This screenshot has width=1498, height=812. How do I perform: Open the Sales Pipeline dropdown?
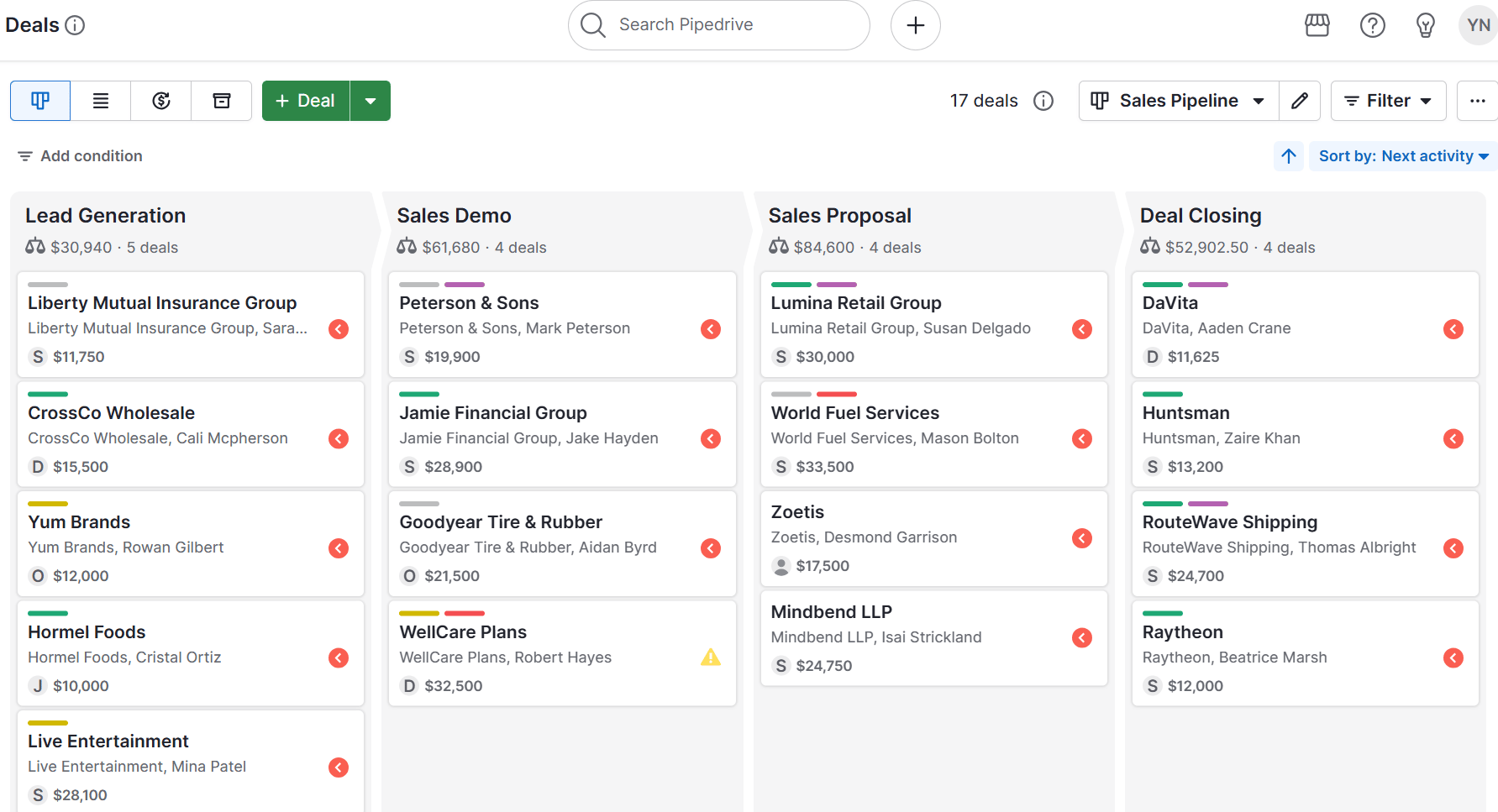click(1179, 101)
